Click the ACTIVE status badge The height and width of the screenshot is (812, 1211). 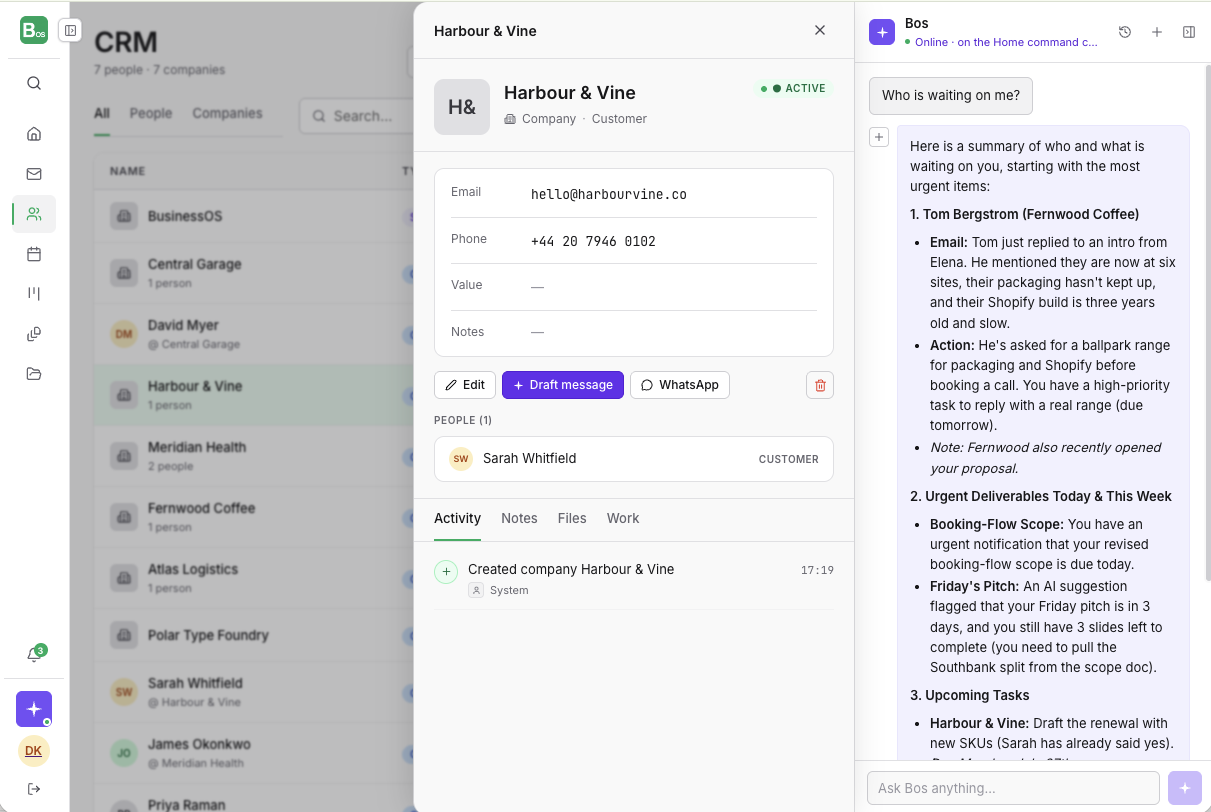[x=793, y=88]
